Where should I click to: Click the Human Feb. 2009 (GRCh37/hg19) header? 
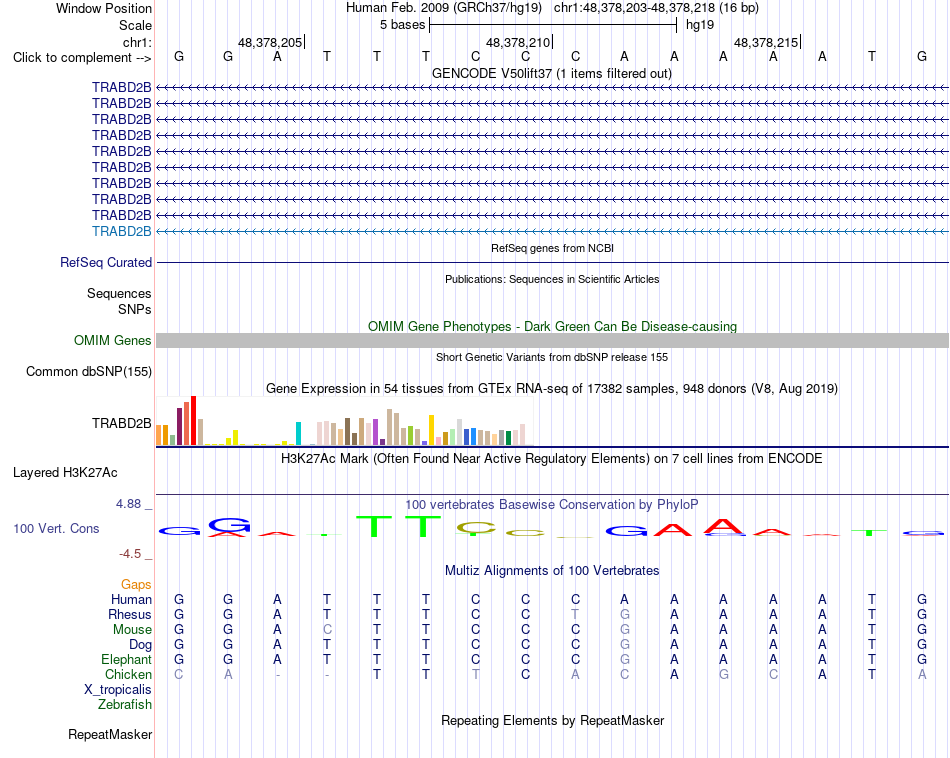(x=445, y=8)
